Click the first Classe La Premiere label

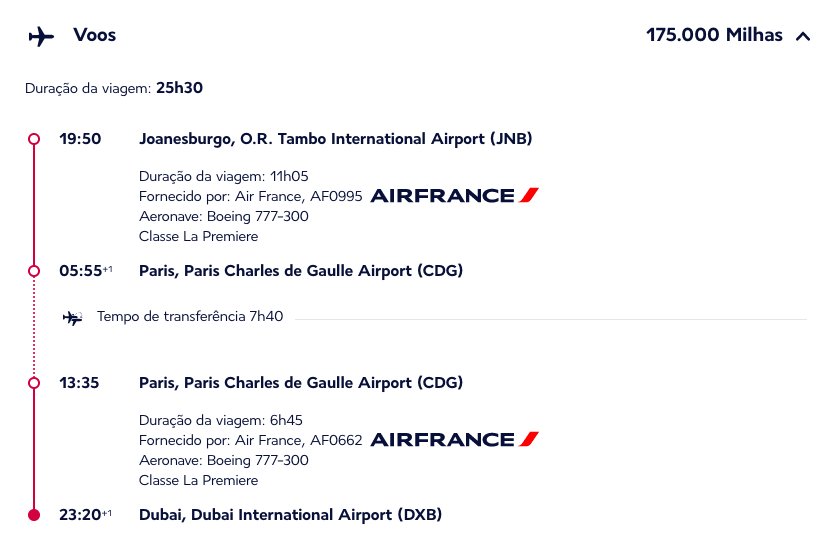click(x=199, y=236)
